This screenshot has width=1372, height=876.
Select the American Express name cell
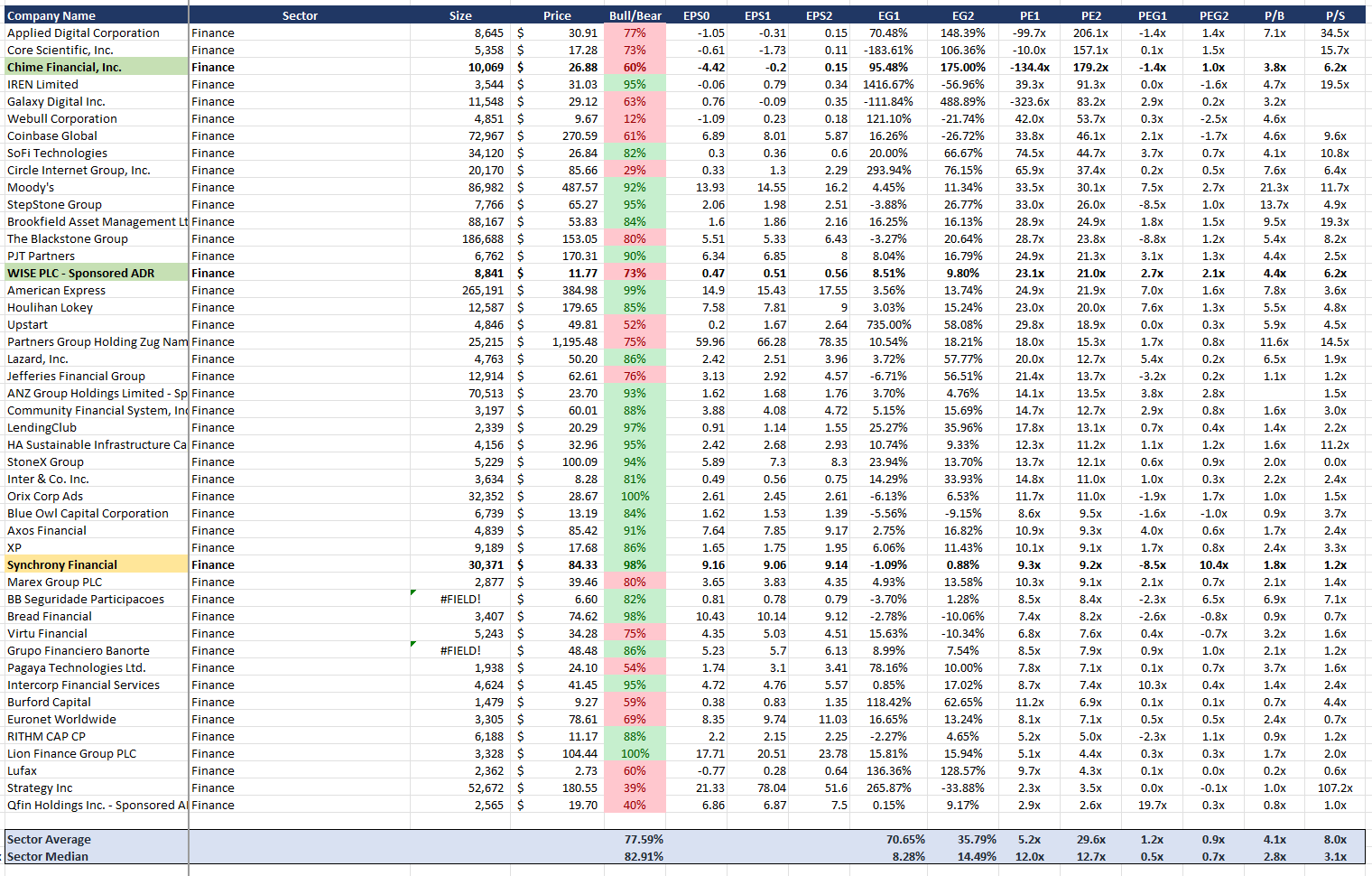pos(96,290)
